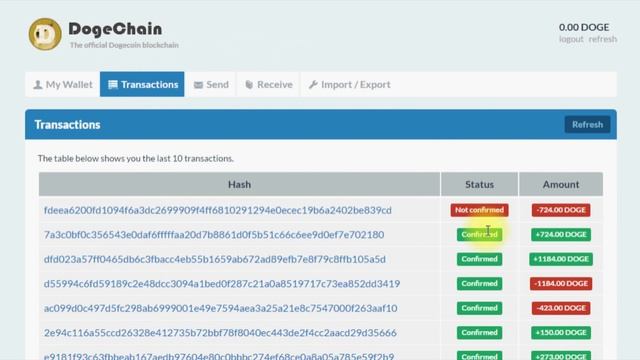The width and height of the screenshot is (640, 360).
Task: Click the My Wallet person icon
Action: [38, 84]
